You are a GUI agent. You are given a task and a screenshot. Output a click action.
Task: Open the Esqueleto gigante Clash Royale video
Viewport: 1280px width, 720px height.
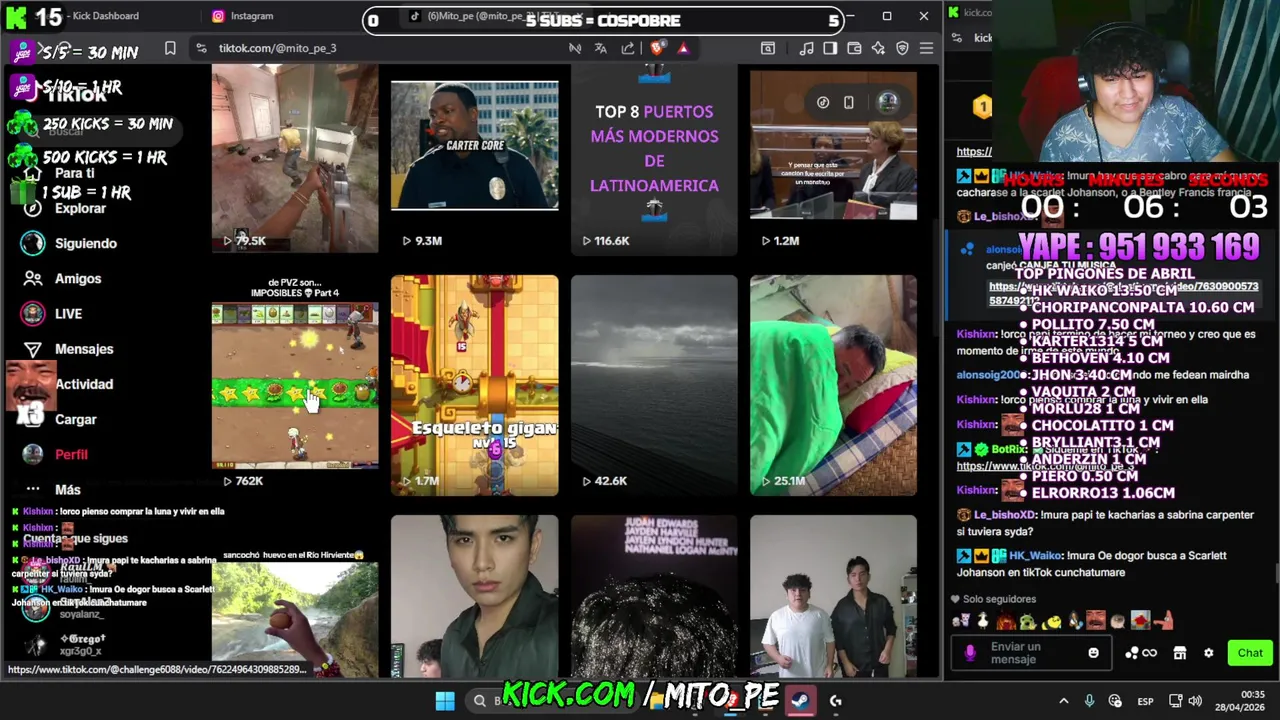(474, 385)
